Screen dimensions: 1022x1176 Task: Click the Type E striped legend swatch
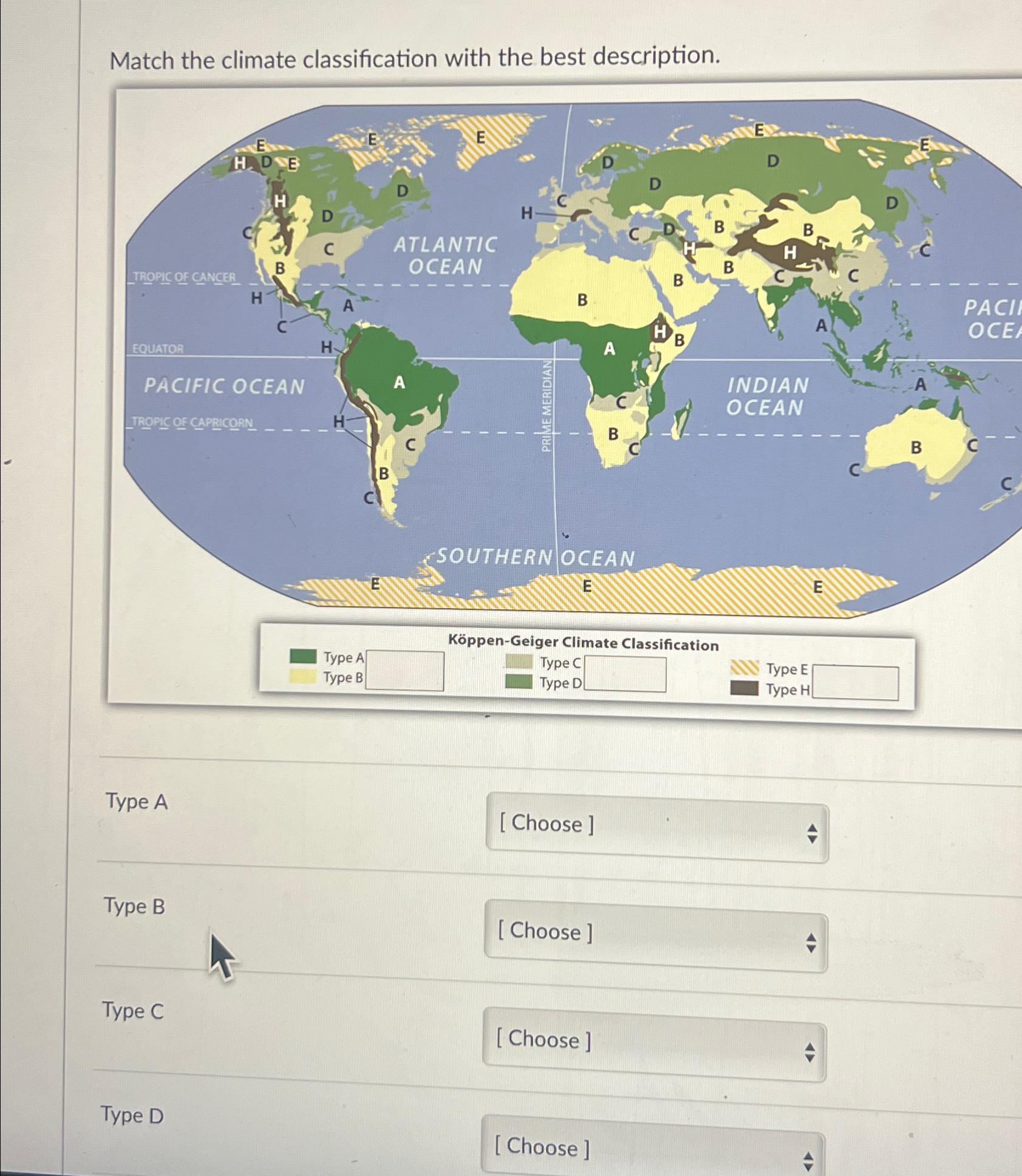point(744,668)
